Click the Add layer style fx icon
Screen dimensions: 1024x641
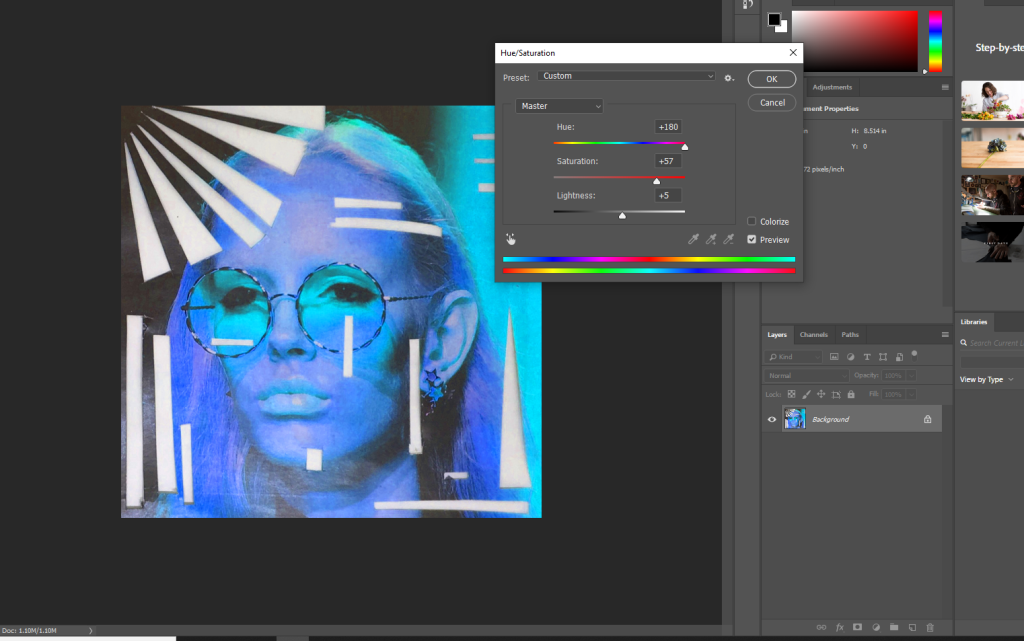click(839, 627)
